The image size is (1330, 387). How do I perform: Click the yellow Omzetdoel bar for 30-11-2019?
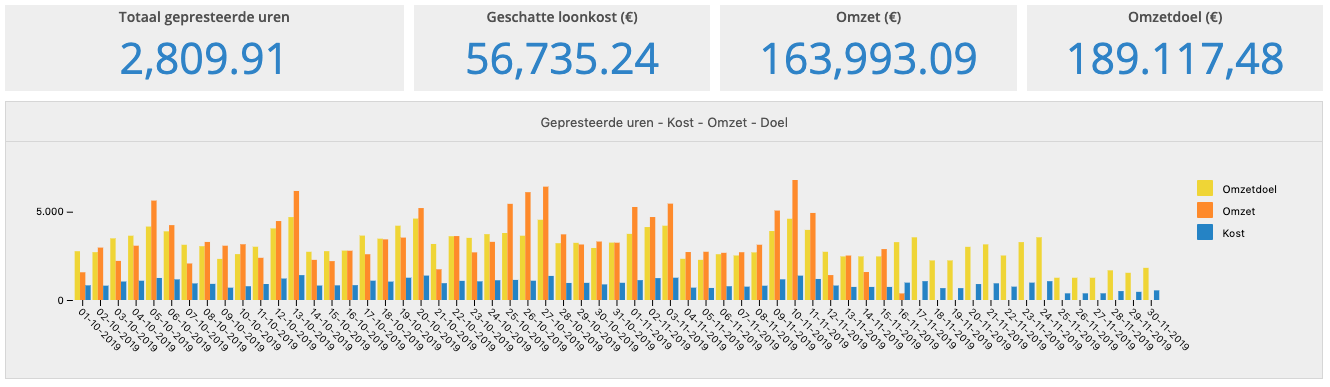[1146, 284]
